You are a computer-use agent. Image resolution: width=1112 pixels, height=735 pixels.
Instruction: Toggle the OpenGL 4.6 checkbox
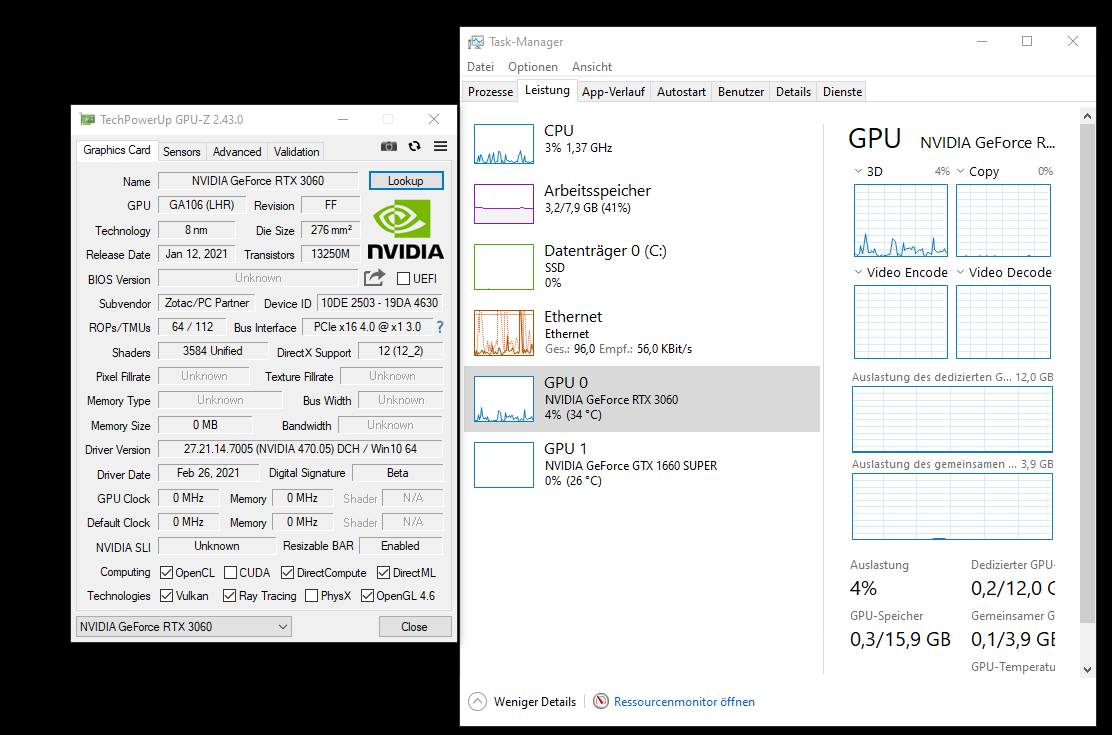pos(367,596)
